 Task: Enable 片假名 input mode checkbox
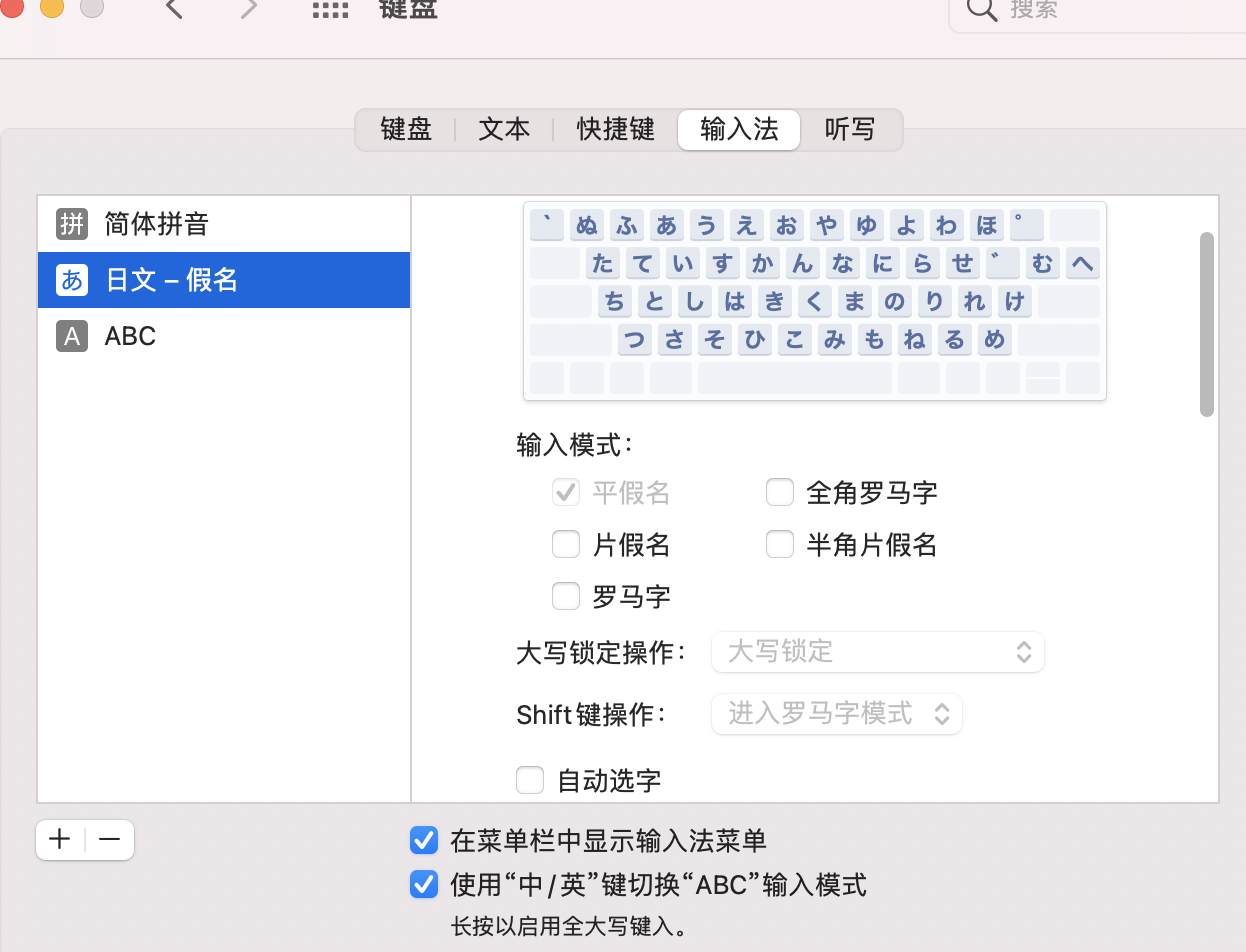566,545
